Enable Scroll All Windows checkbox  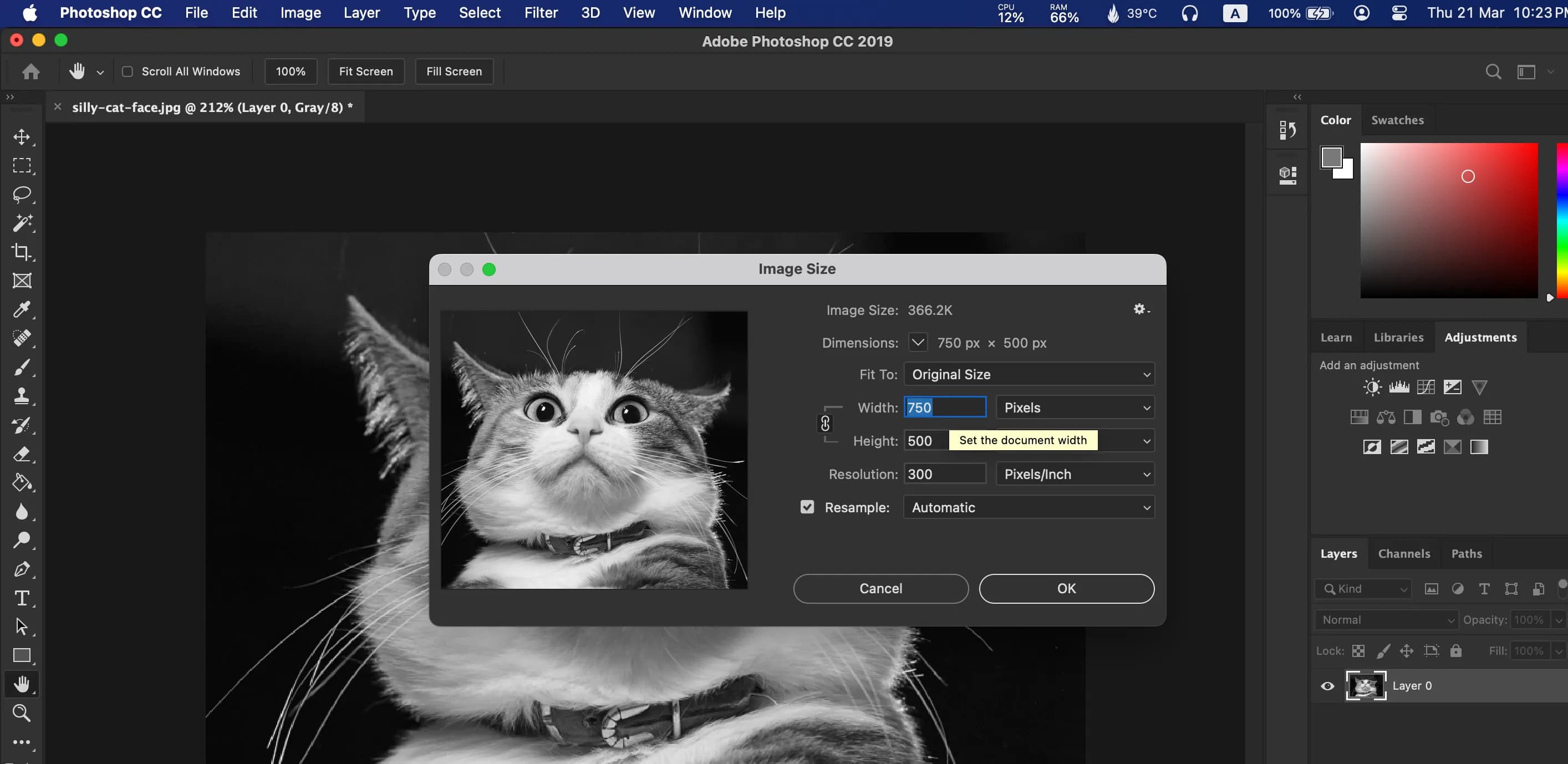[x=127, y=72]
